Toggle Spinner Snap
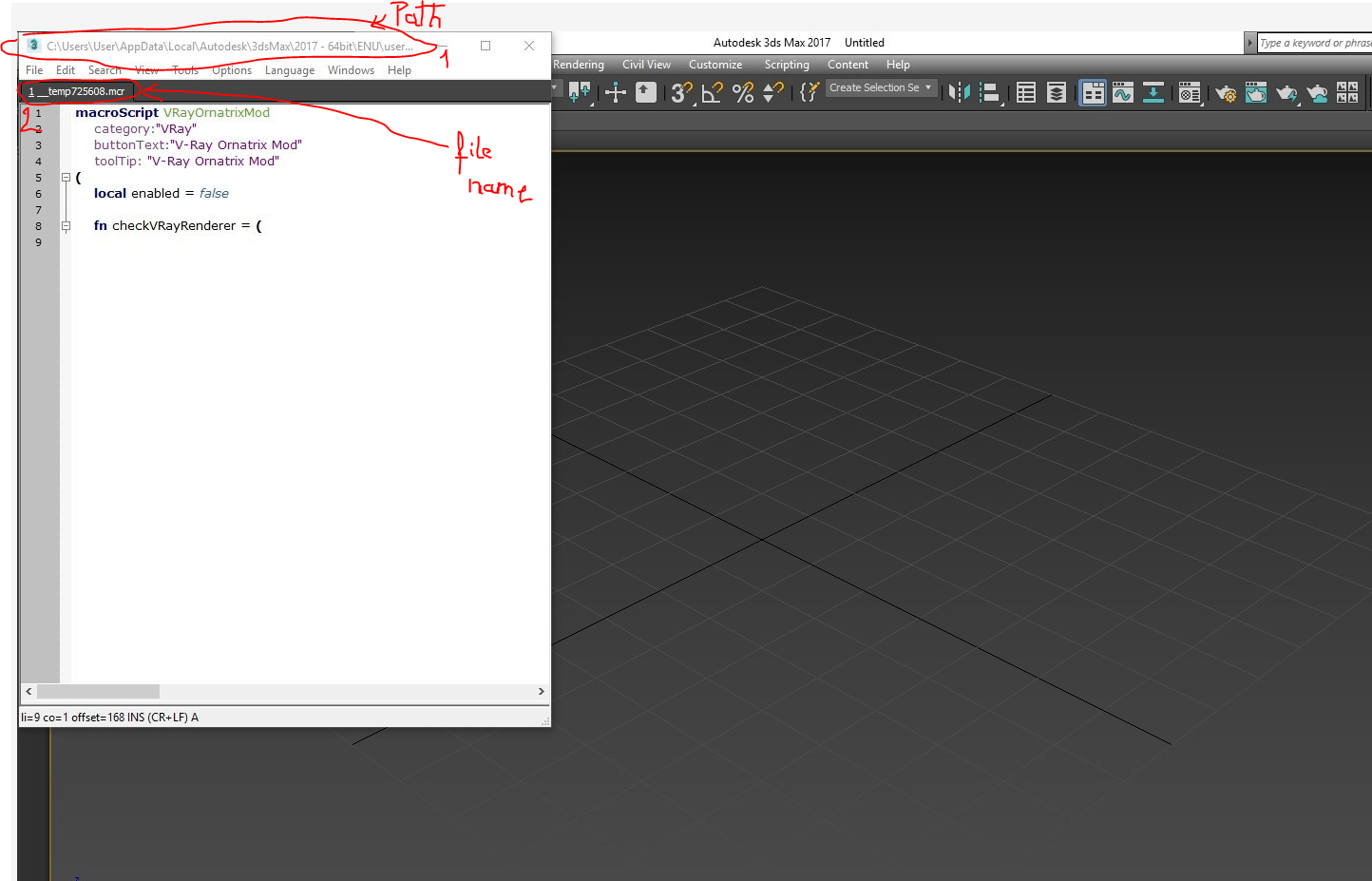Viewport: 1372px width, 881px height. click(x=773, y=92)
